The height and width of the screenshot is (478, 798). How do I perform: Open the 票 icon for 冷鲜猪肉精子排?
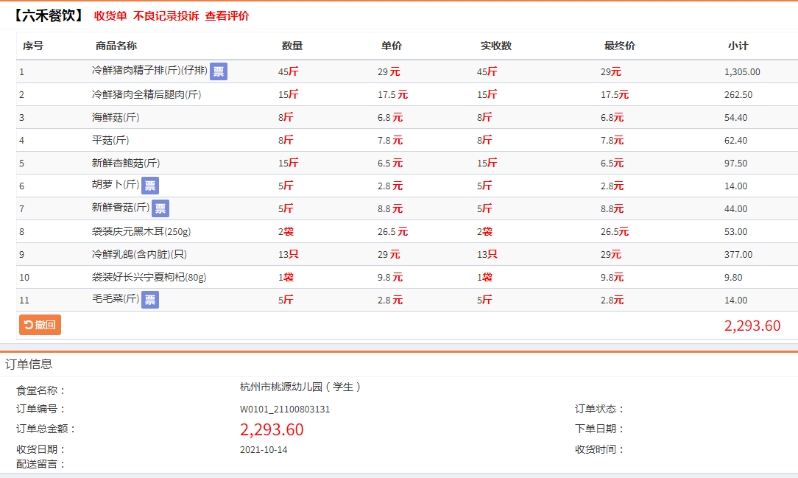[x=219, y=71]
